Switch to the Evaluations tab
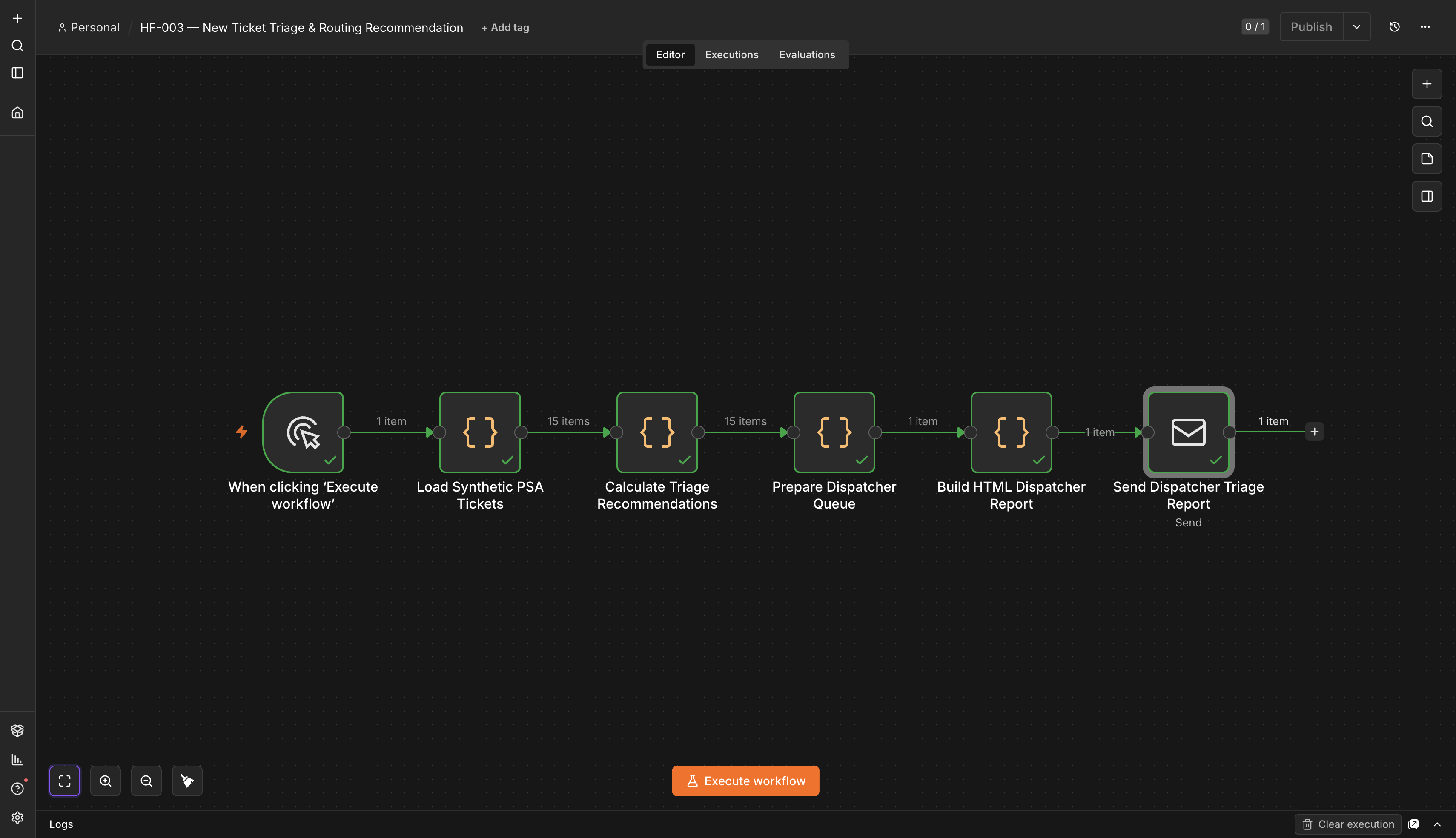 click(x=807, y=54)
